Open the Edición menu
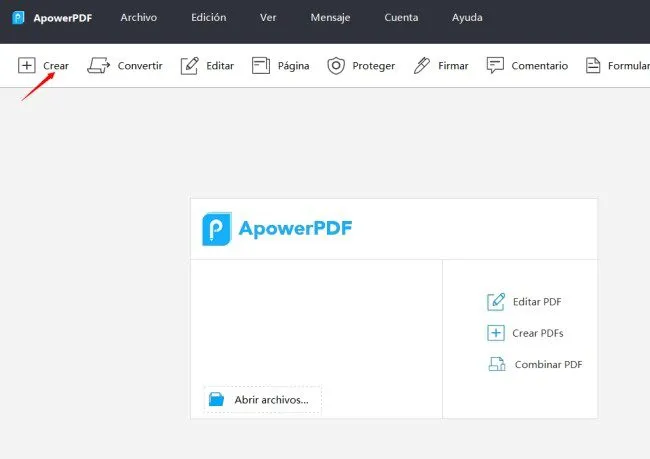 tap(209, 17)
